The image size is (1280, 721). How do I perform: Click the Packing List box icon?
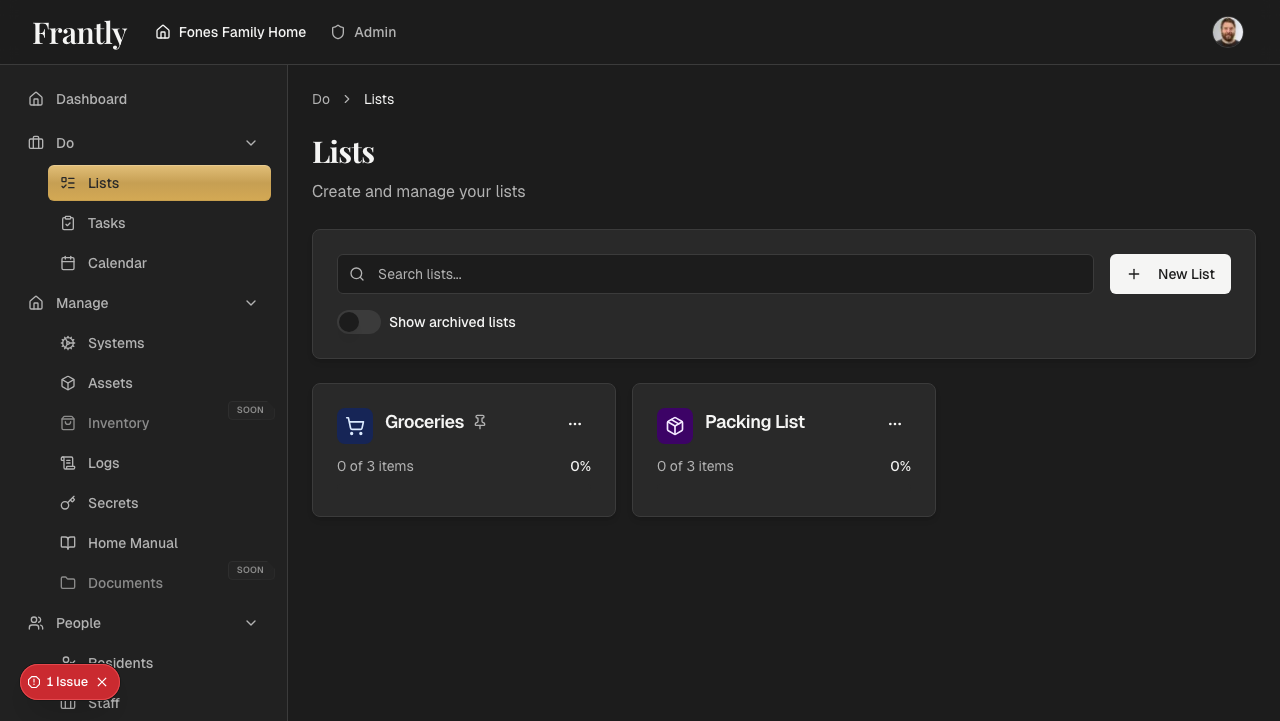[x=675, y=425]
